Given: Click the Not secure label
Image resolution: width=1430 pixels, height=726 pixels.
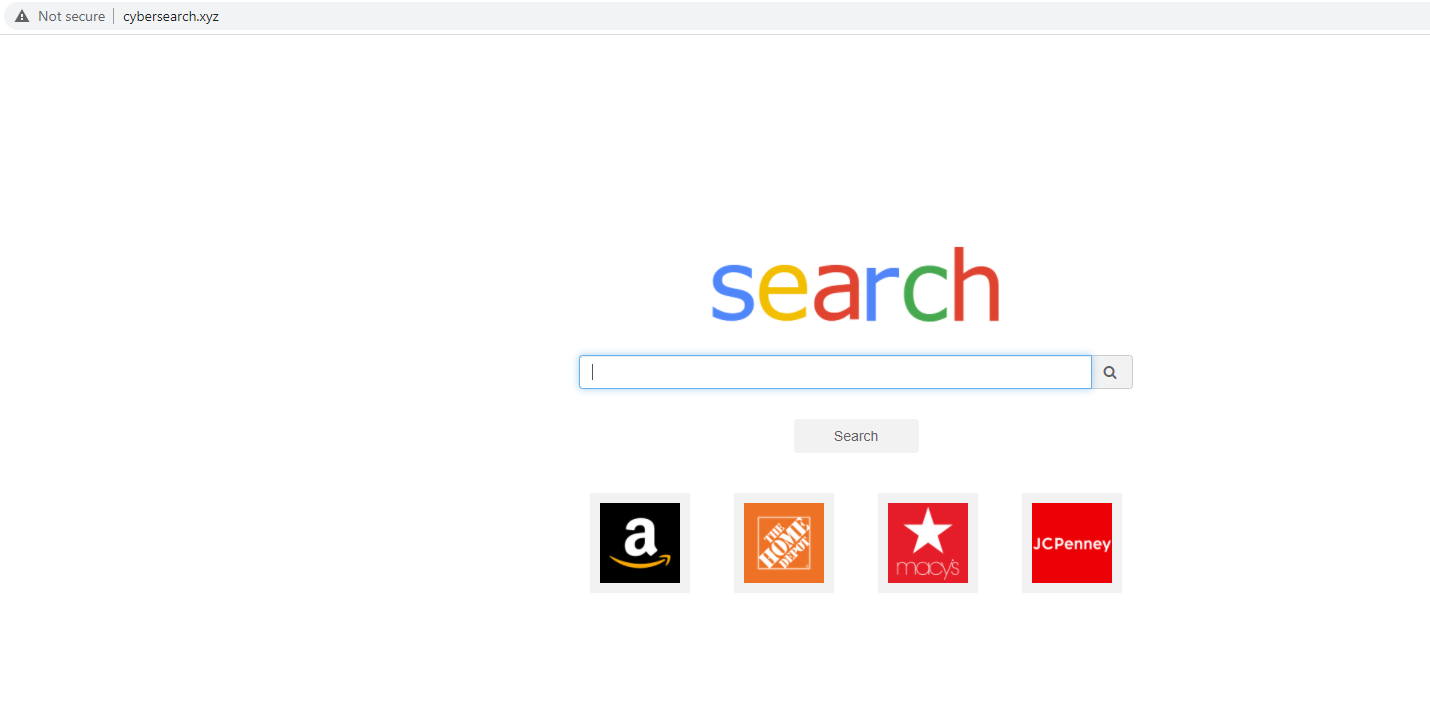Looking at the screenshot, I should pyautogui.click(x=71, y=16).
